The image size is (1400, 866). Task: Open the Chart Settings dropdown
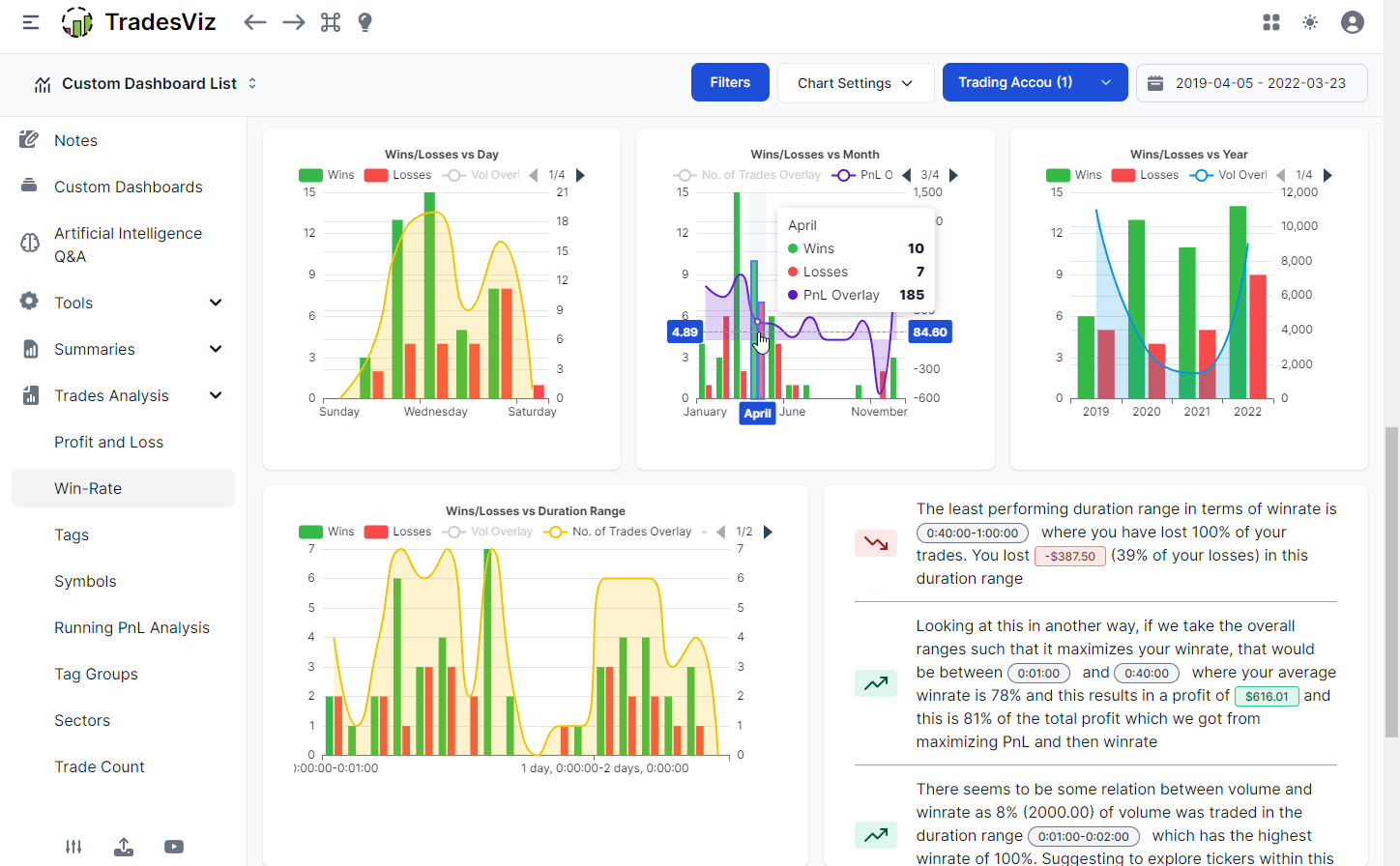[x=855, y=82]
